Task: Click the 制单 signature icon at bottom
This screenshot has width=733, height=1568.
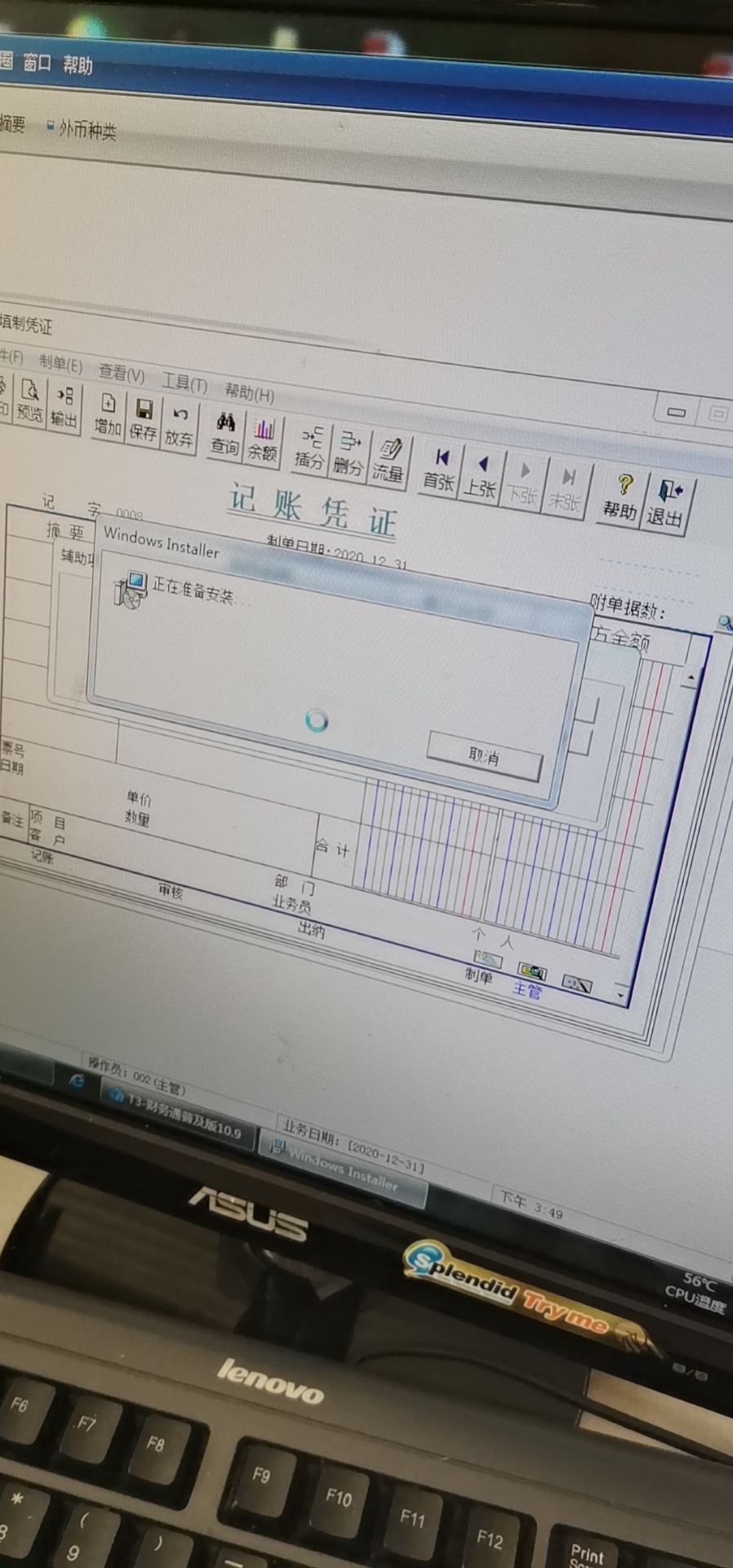Action: [486, 959]
